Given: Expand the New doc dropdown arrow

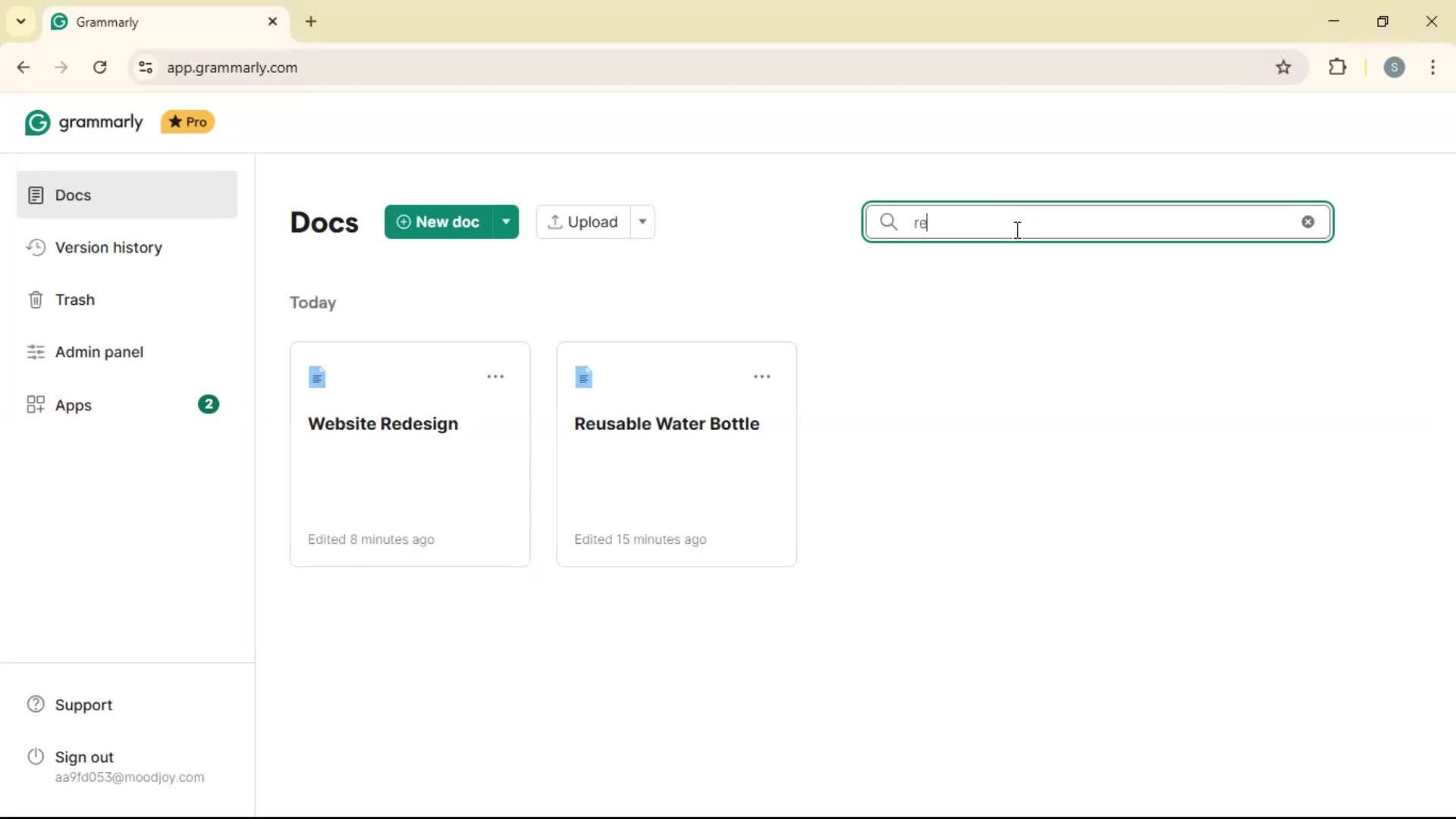Looking at the screenshot, I should [x=507, y=221].
